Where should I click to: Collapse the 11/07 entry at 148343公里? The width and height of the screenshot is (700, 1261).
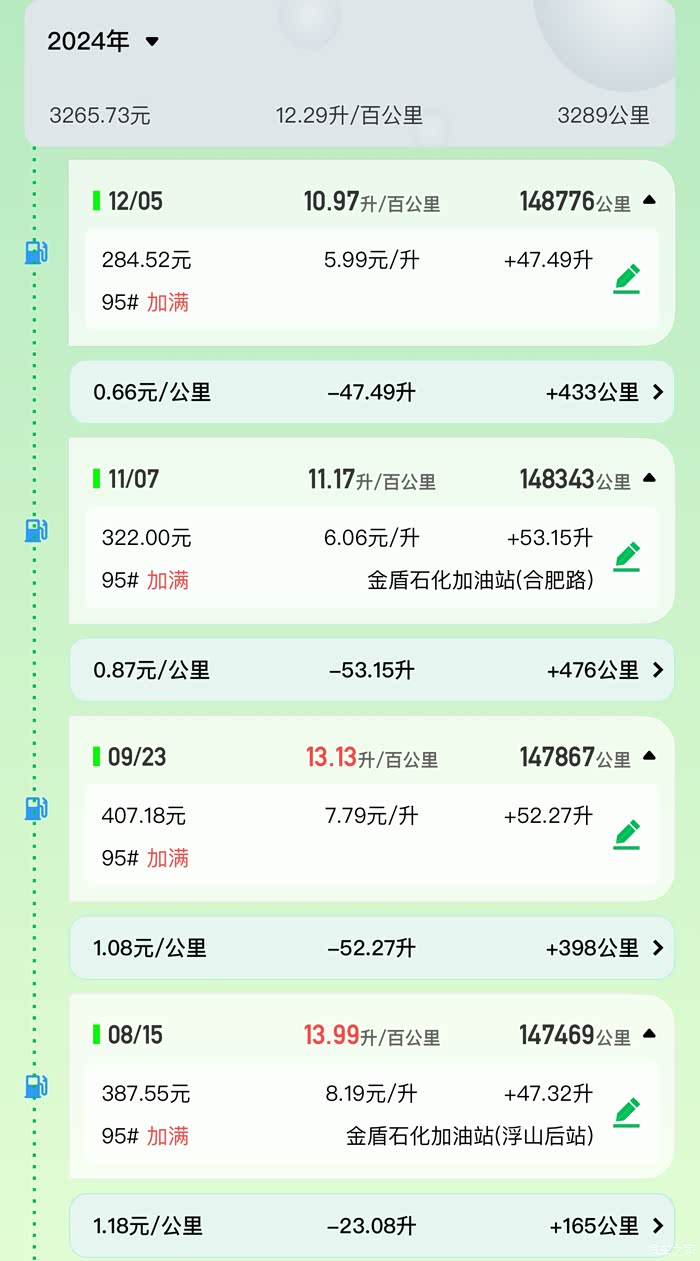[649, 479]
